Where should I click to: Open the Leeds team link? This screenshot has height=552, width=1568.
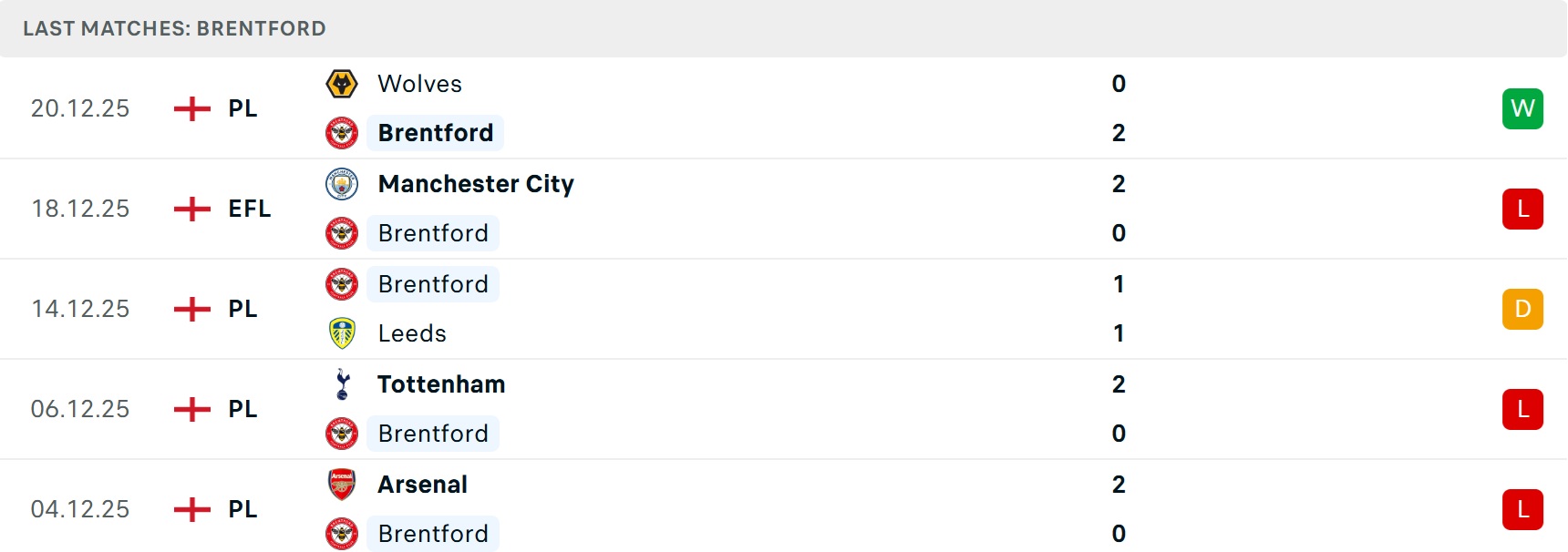click(x=412, y=333)
